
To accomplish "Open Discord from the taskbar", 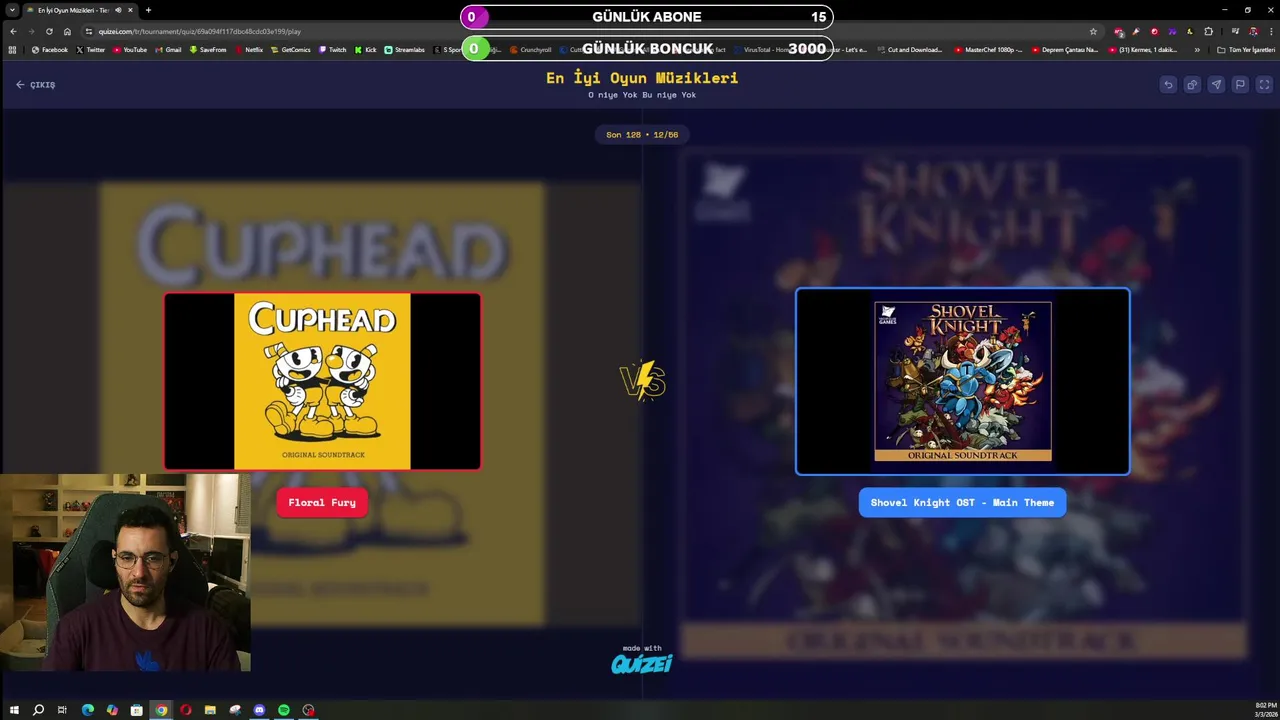I will (x=259, y=710).
